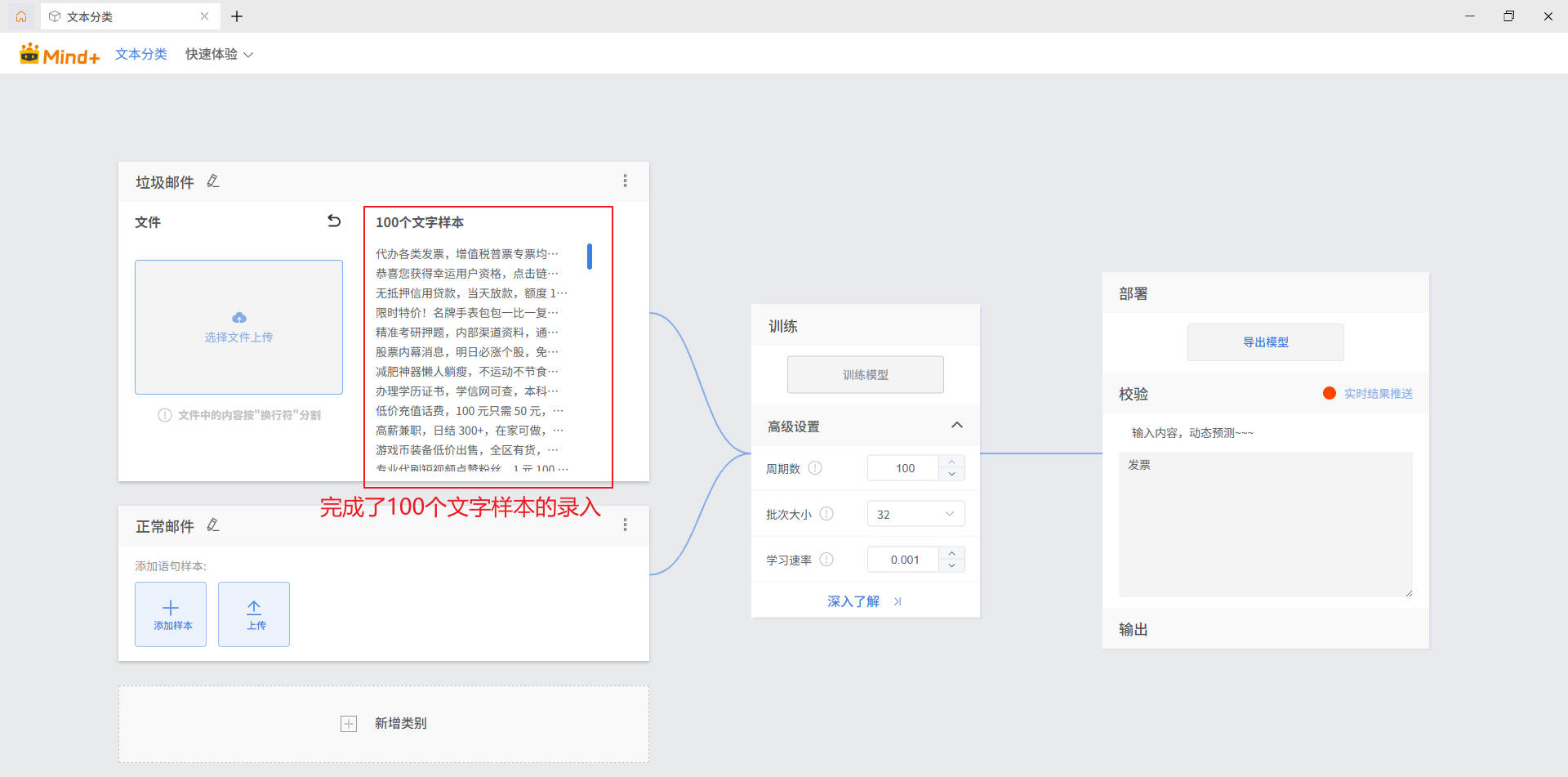The width and height of the screenshot is (1568, 777).
Task: Click the info icon next to 学习速率
Action: (x=826, y=560)
